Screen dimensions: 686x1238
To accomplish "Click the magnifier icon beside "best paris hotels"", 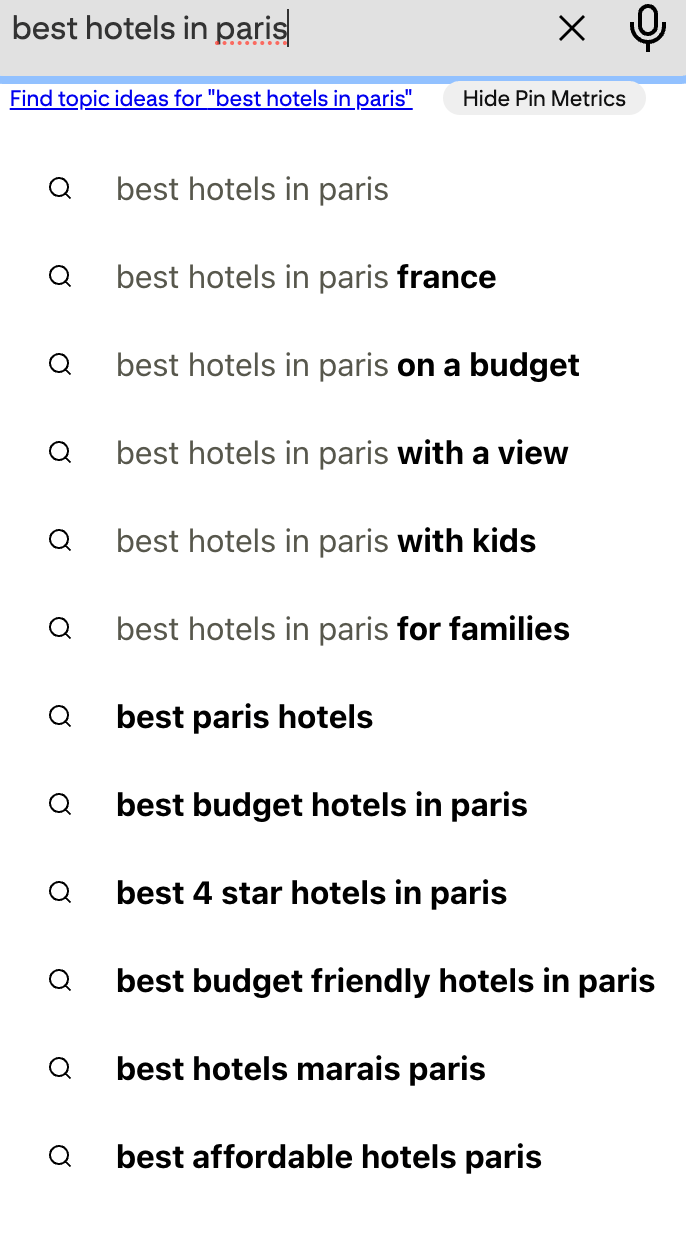I will (x=60, y=717).
